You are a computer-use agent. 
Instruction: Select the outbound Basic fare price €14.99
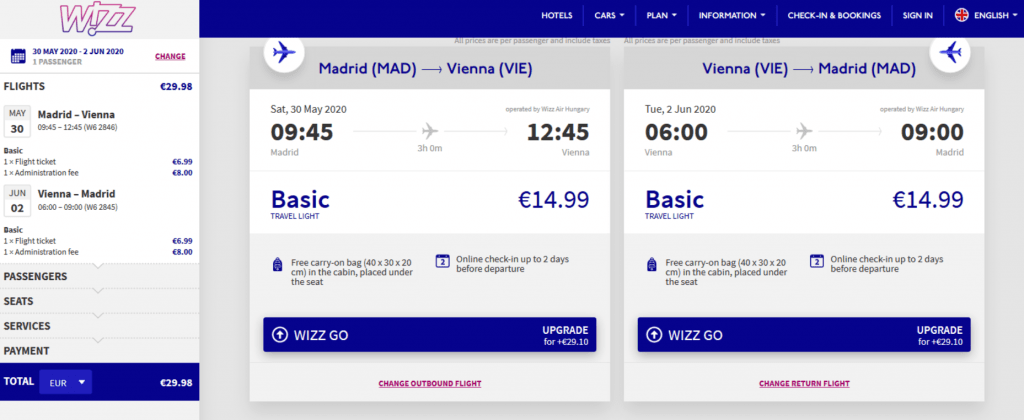coord(553,199)
